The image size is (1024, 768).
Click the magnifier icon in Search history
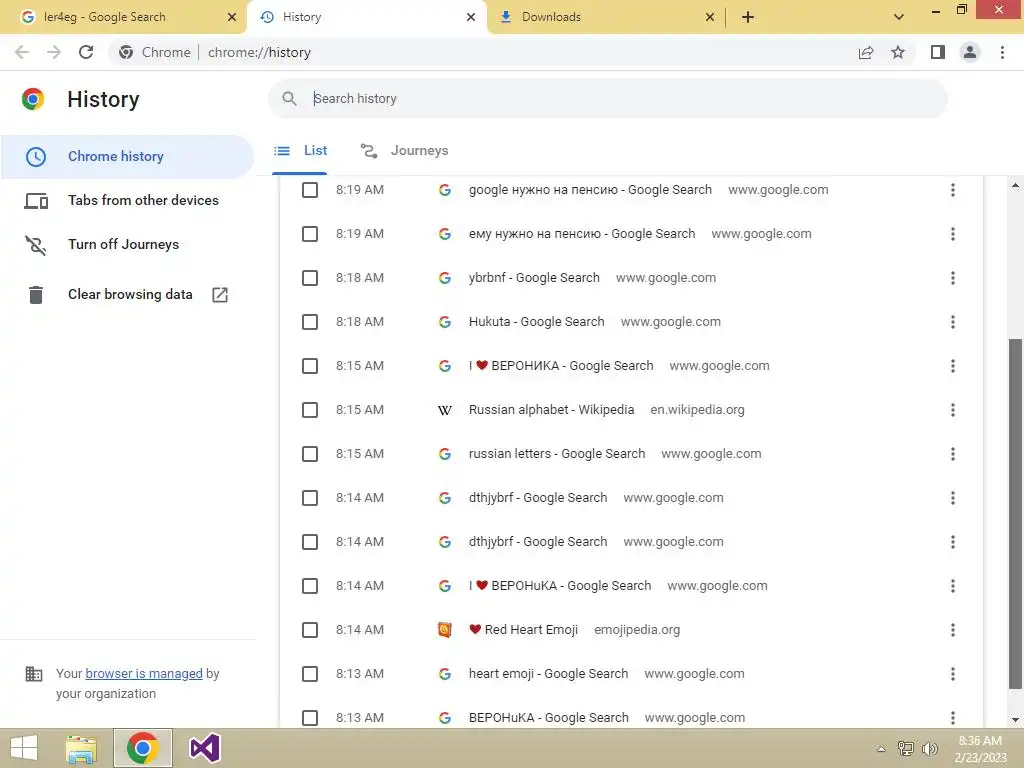(x=289, y=99)
